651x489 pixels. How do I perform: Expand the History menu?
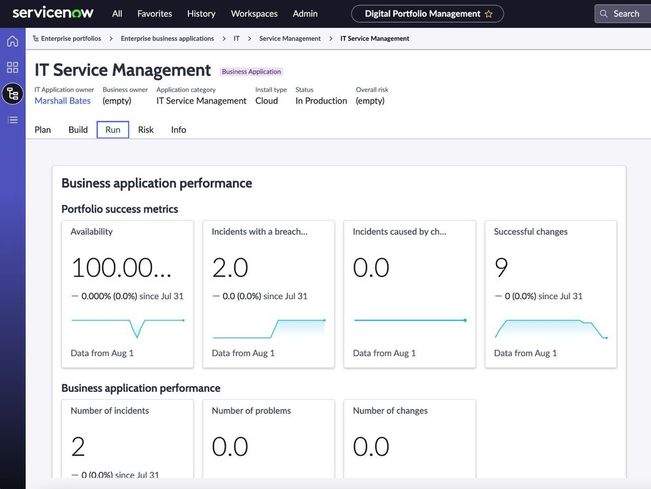click(201, 14)
